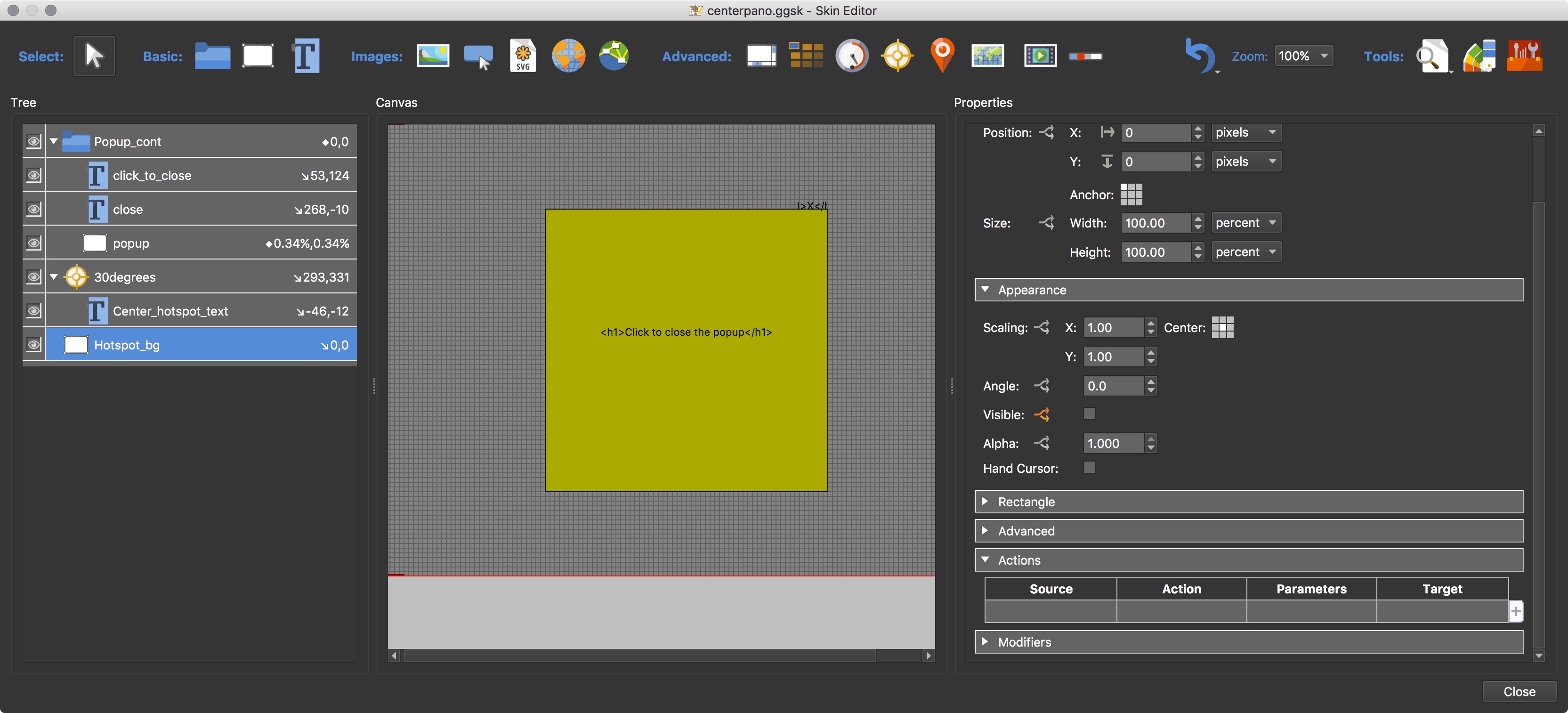Add a rectangle element
Viewport: 1568px width, 713px height.
tap(258, 56)
